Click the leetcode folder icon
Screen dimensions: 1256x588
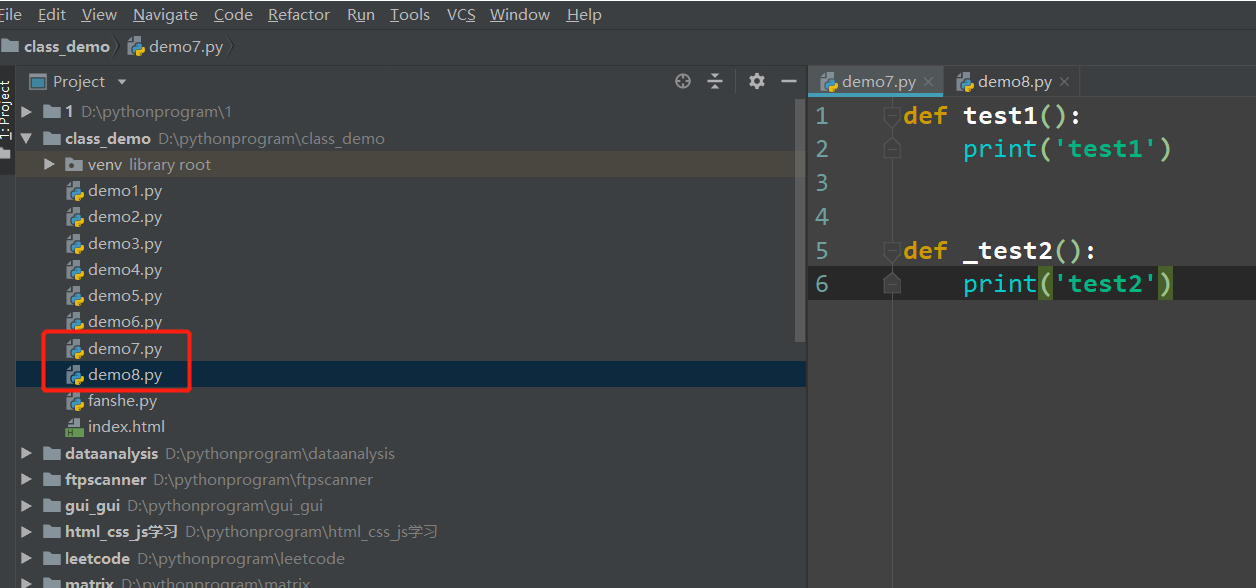51,558
